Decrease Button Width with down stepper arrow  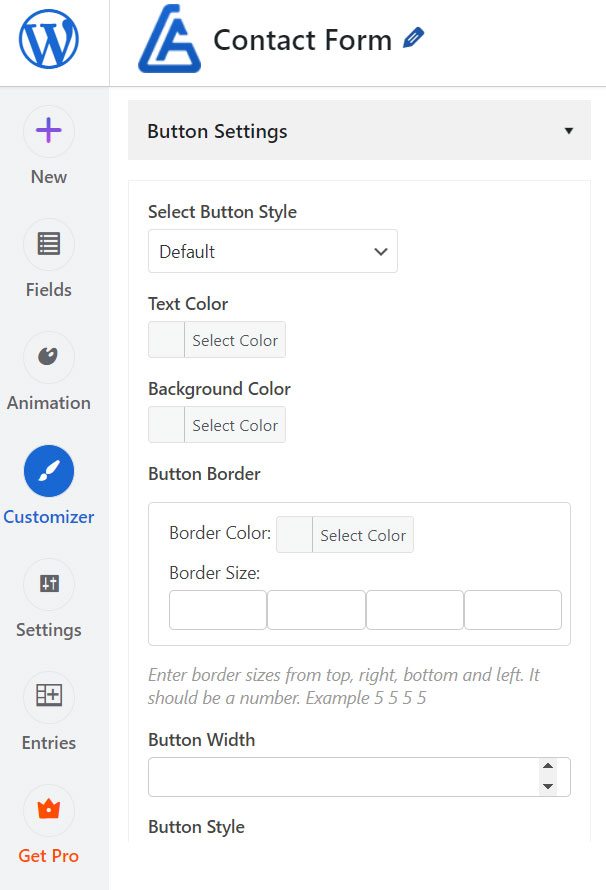point(547,786)
